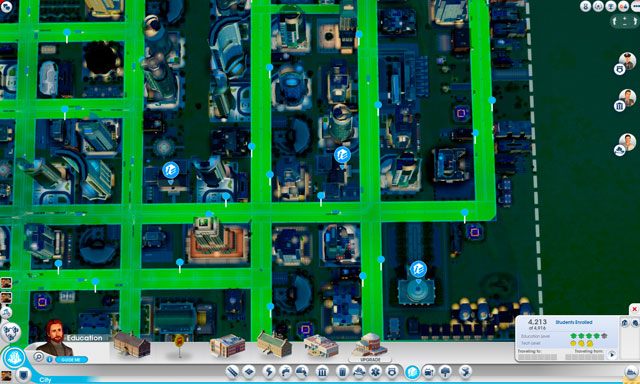The width and height of the screenshot is (640, 384).
Task: Open the options menu dots icon
Action: (x=635, y=6)
